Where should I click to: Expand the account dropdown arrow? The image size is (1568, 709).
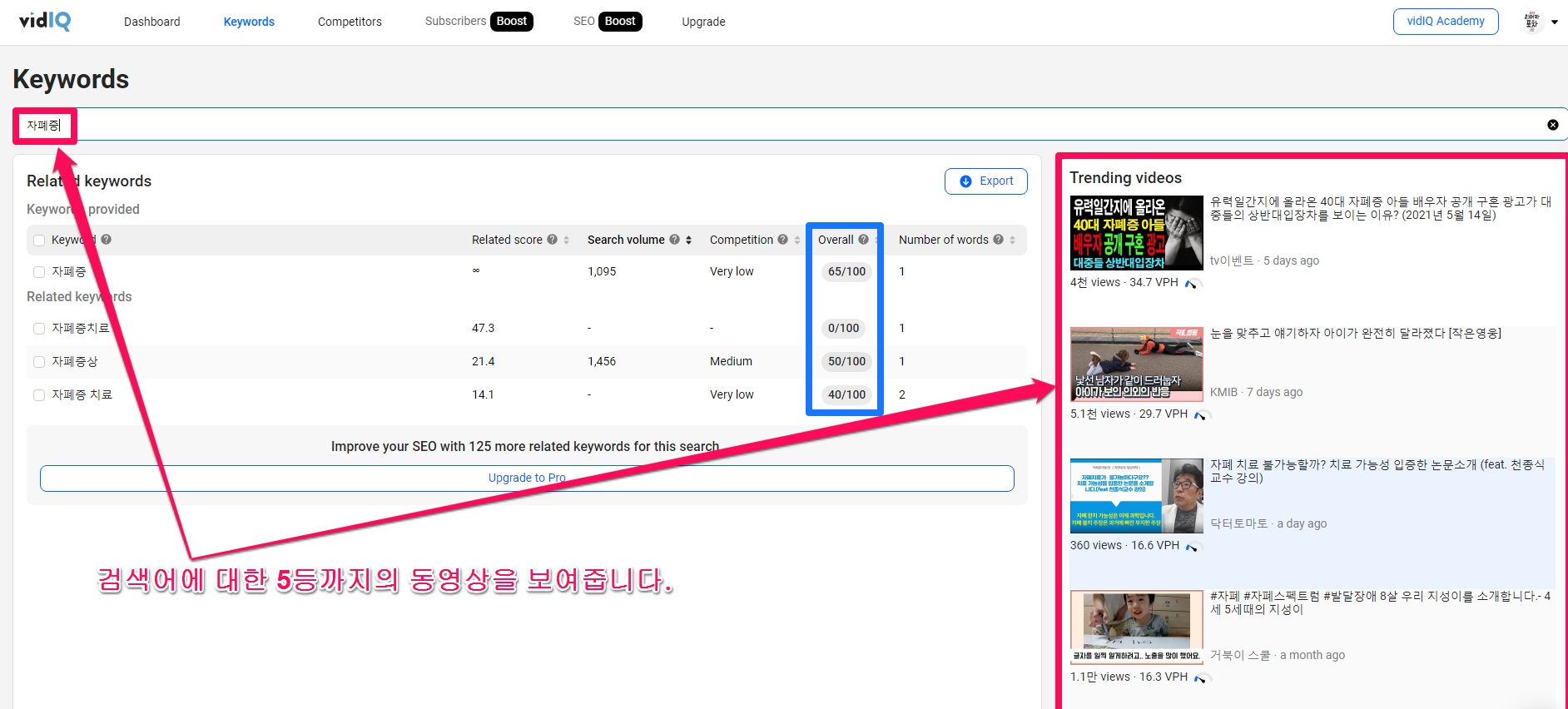coord(1555,22)
